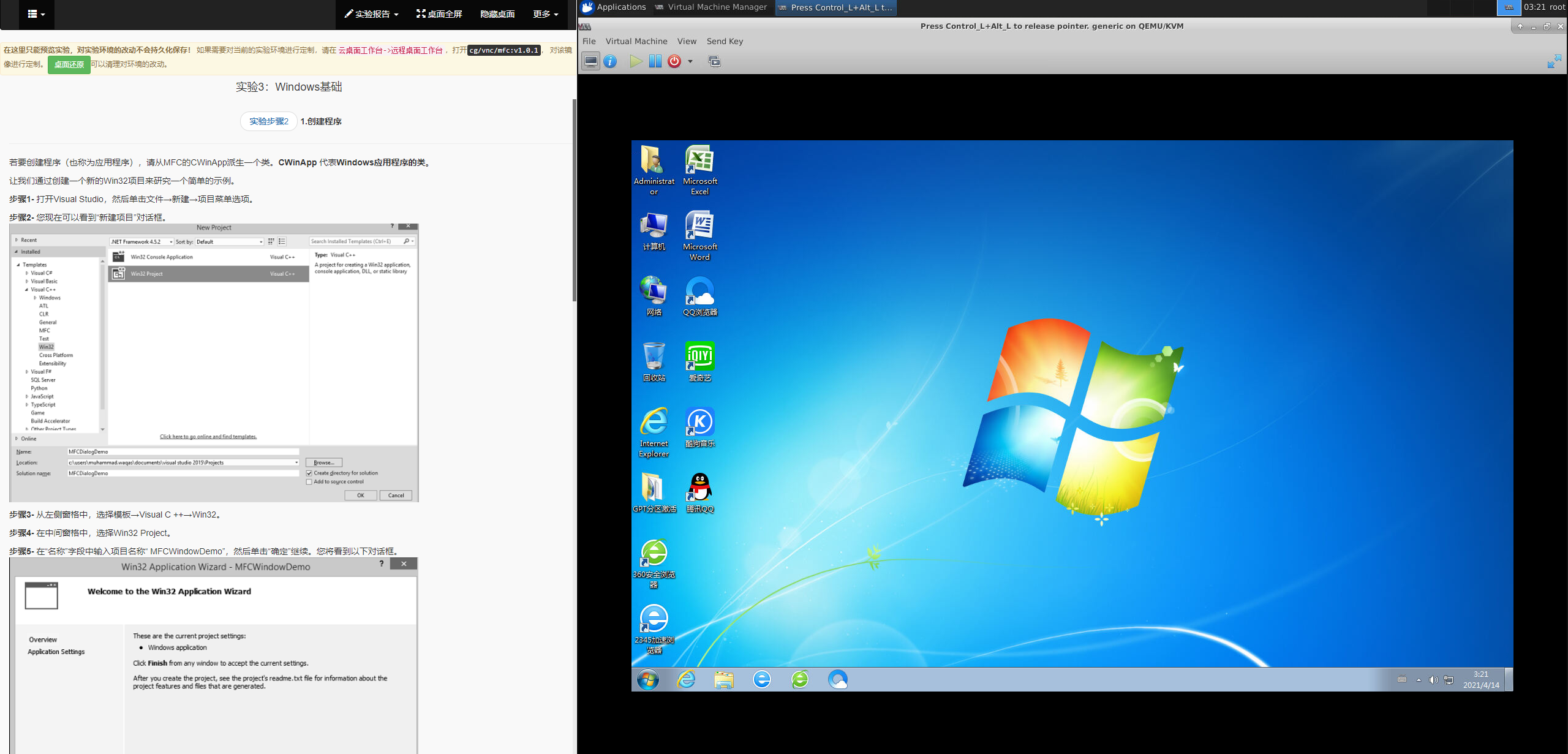Open QQ browser in Windows taskbar
The width and height of the screenshot is (1568, 754).
[x=837, y=679]
